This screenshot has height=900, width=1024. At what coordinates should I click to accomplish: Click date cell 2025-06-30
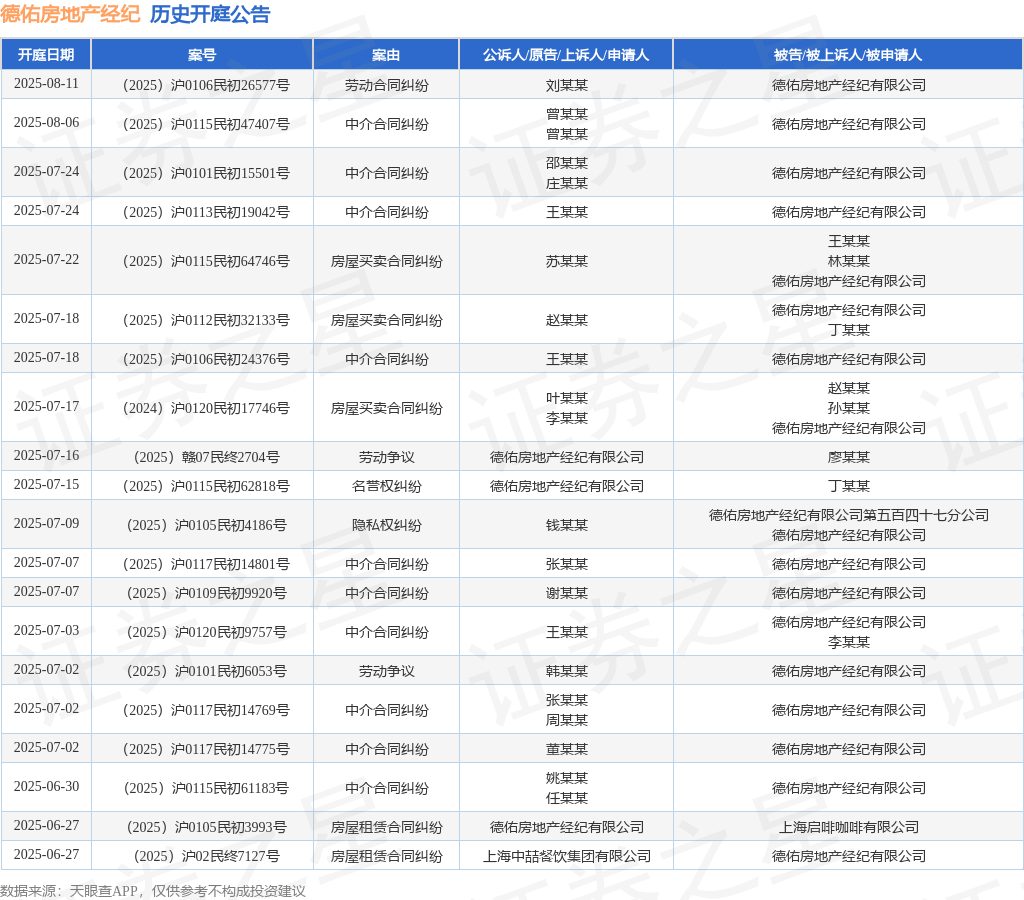[x=46, y=786]
